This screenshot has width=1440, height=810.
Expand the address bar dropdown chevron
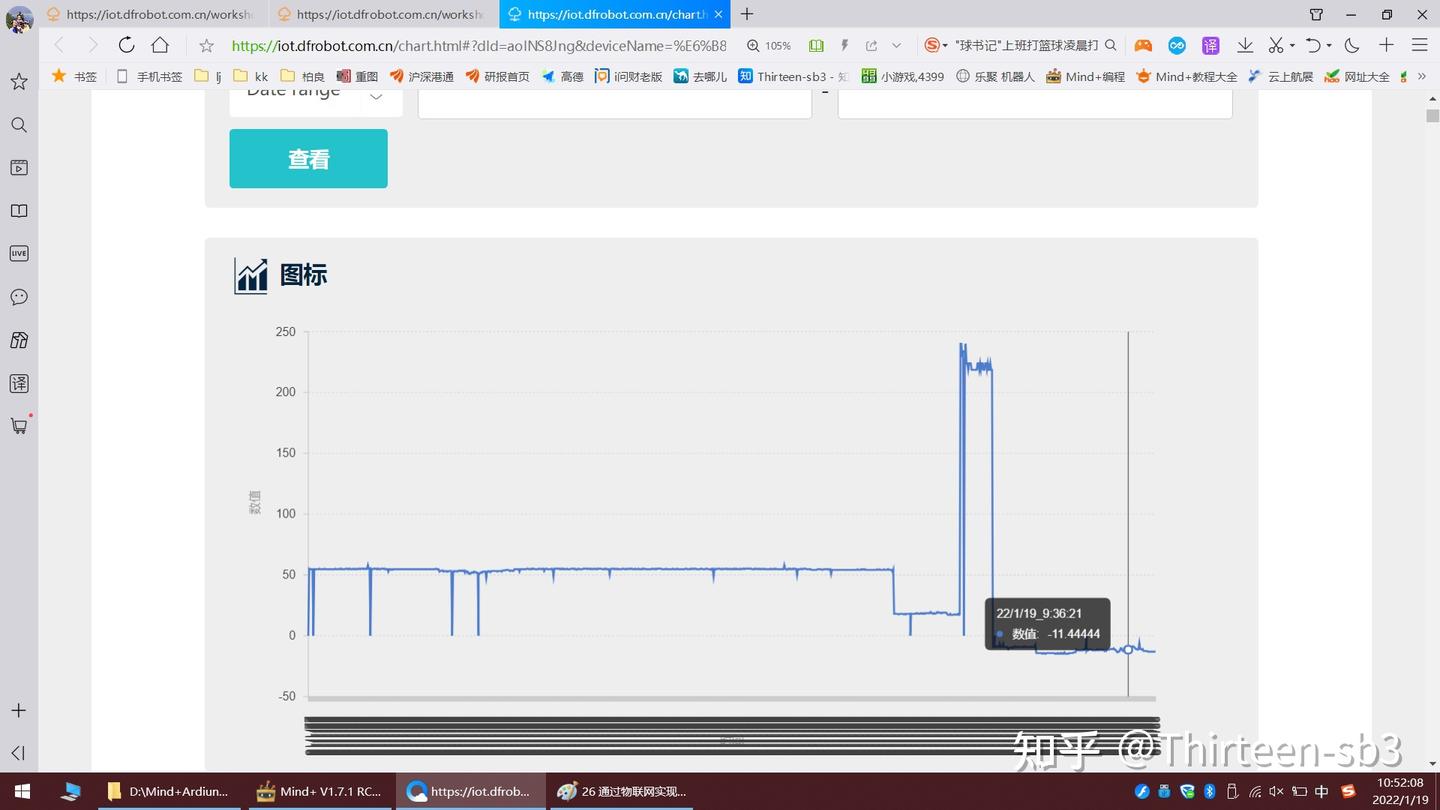click(x=896, y=46)
